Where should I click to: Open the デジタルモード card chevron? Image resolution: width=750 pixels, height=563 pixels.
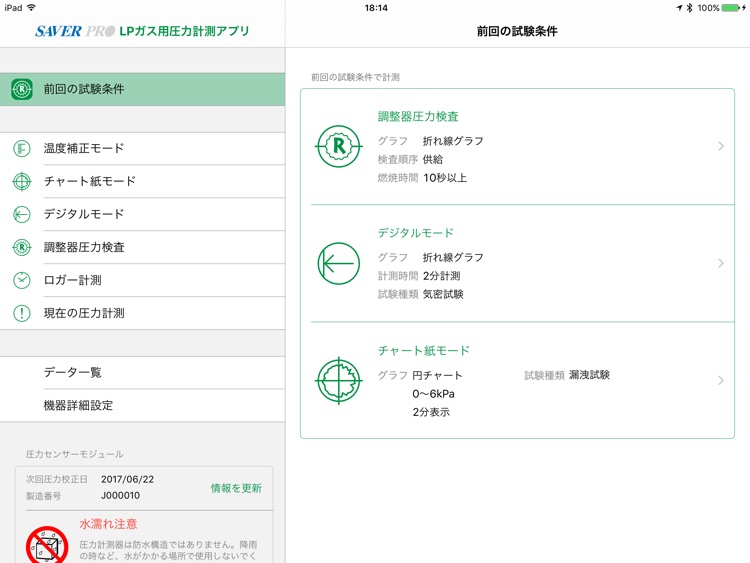[x=721, y=263]
